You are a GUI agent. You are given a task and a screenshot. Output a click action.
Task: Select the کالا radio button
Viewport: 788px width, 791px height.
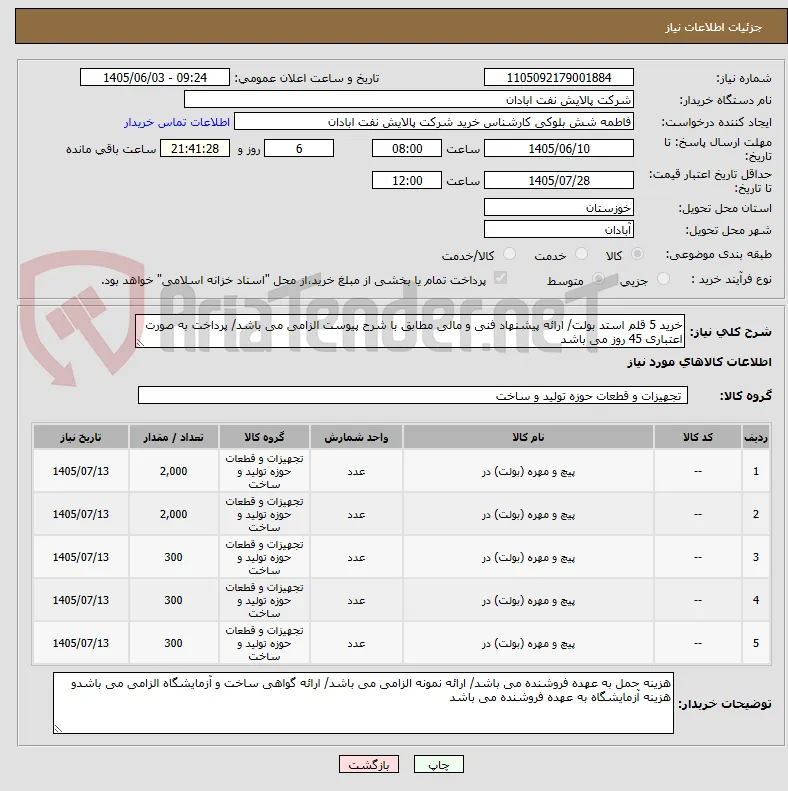point(638,254)
